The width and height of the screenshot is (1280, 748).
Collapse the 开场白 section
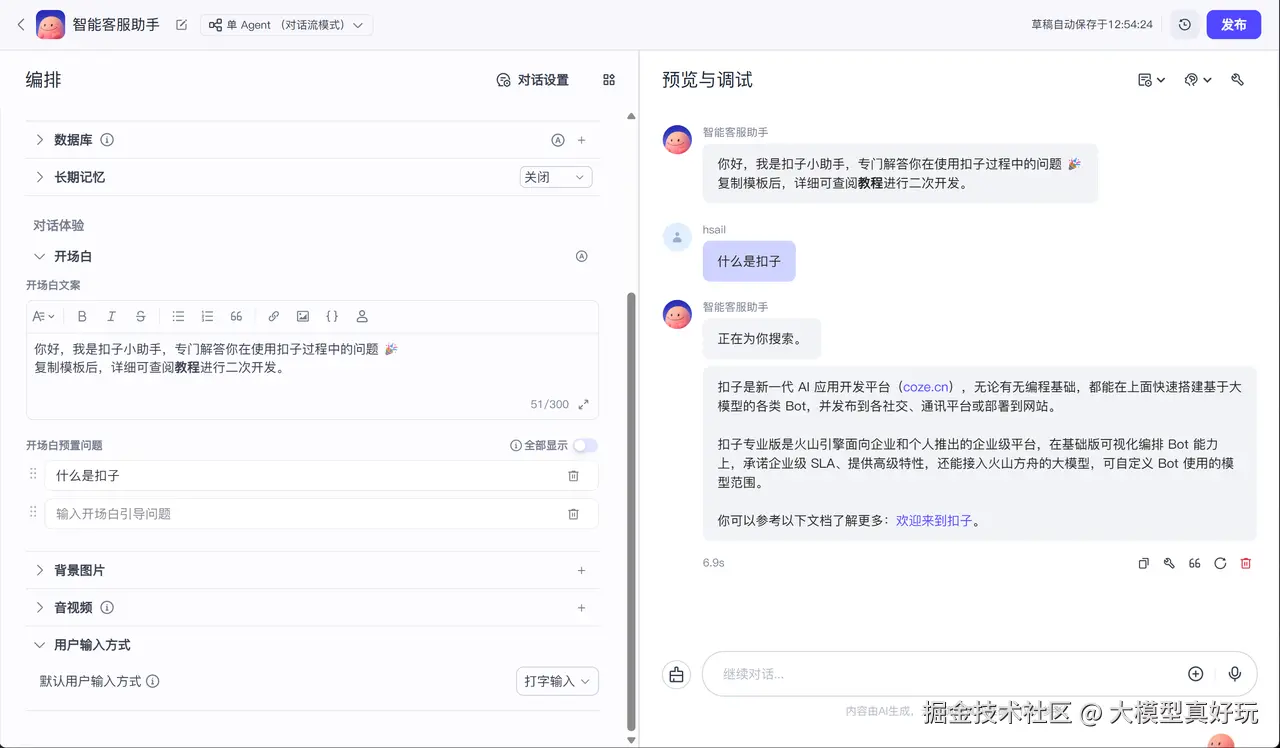(40, 256)
